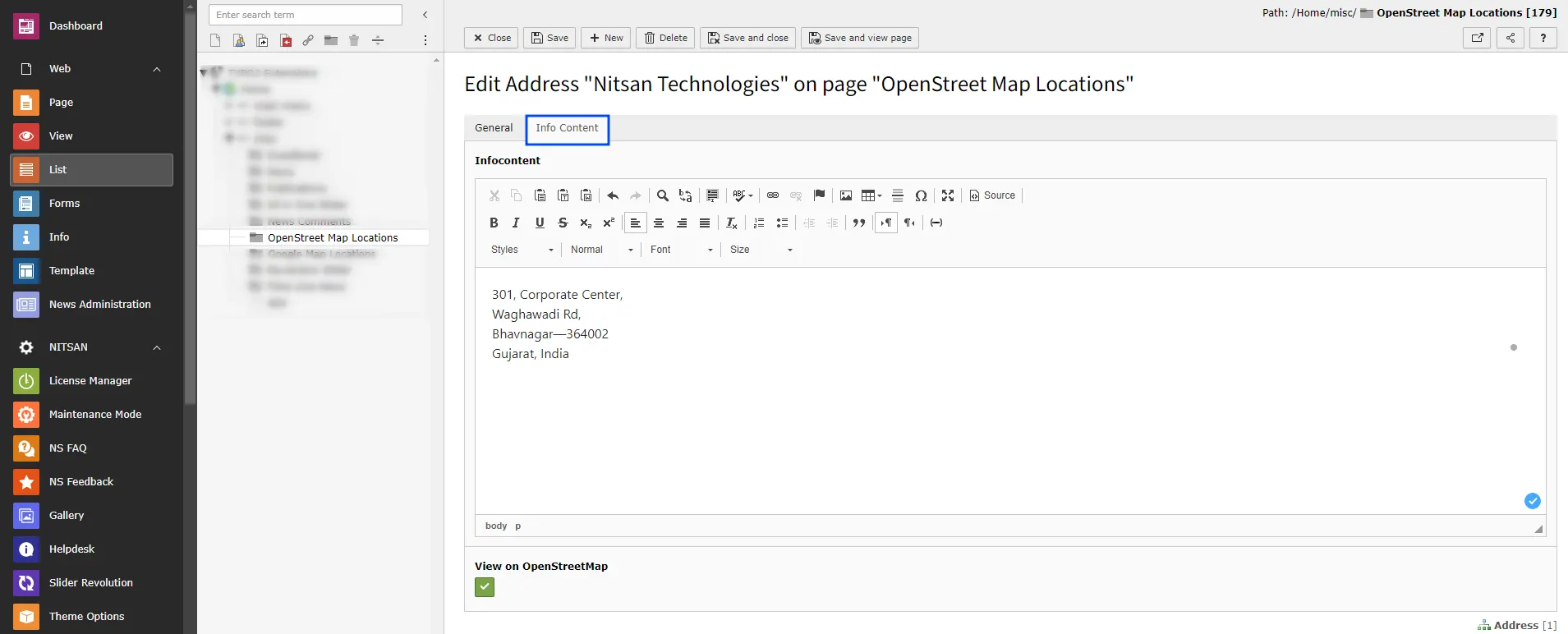Screen dimensions: 1568x634
Task: Open the Replace tool
Action: 686,195
